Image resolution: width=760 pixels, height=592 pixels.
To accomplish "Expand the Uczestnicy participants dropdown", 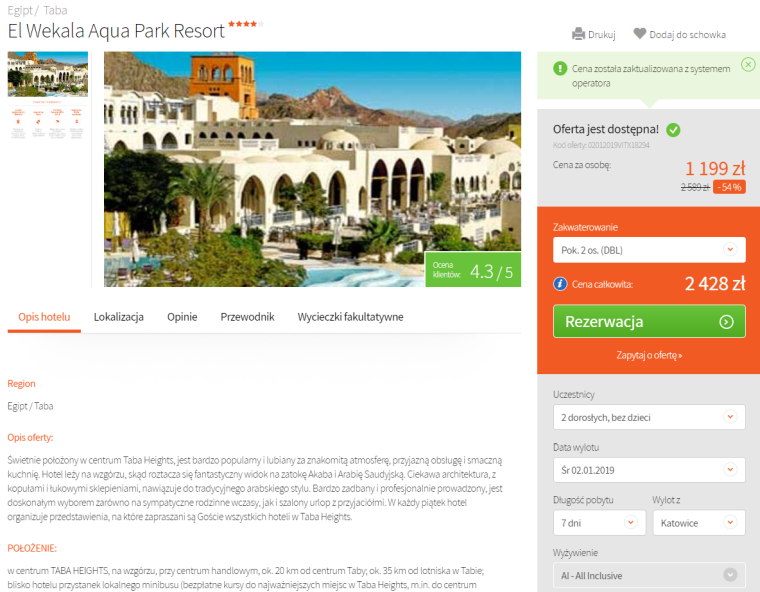I will (x=649, y=417).
